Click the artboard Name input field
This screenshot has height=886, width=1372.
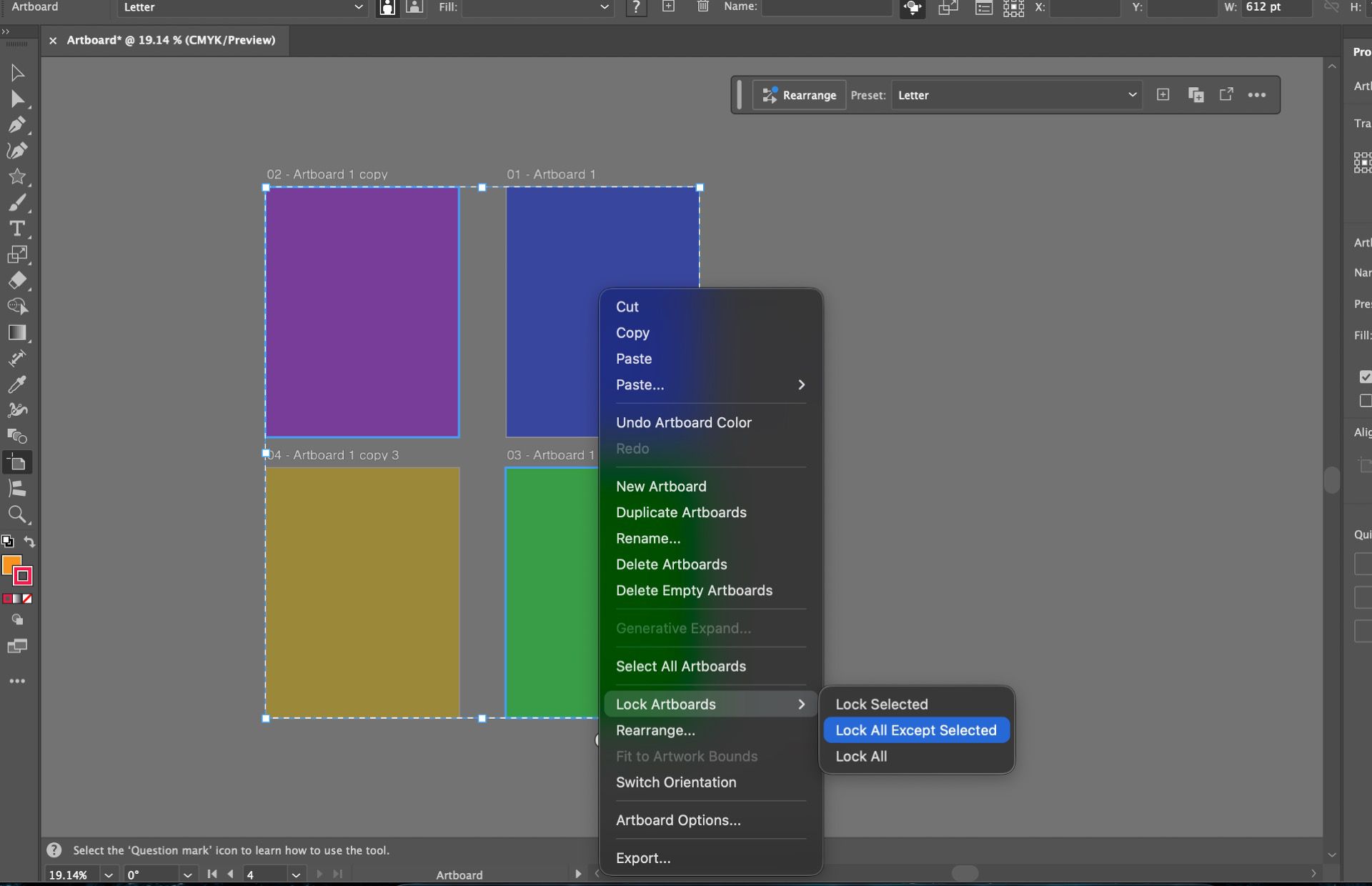[826, 7]
